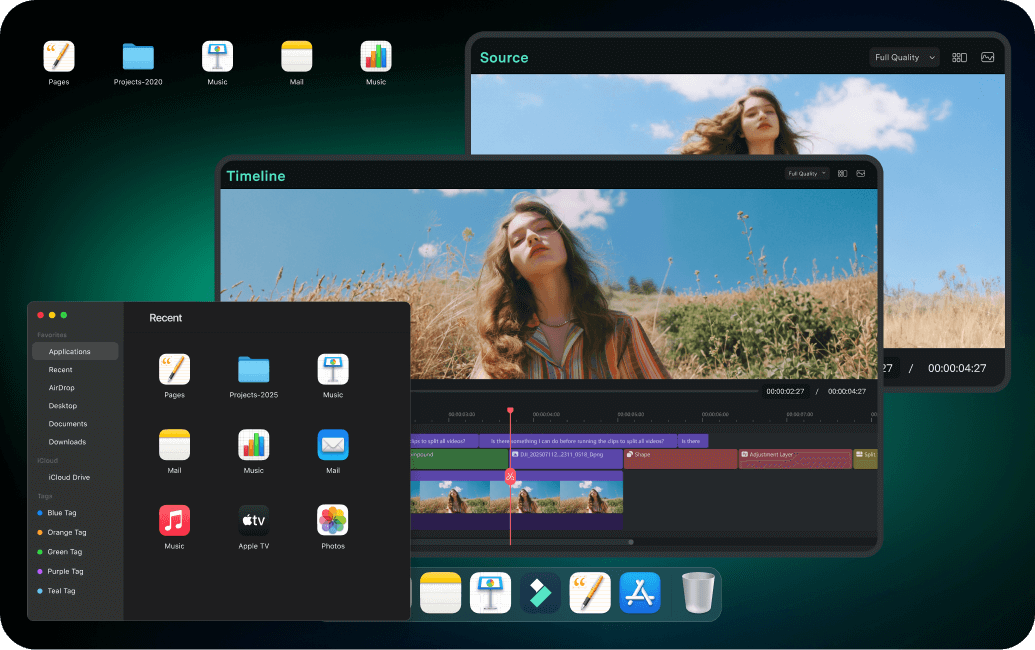Image resolution: width=1035 pixels, height=650 pixels.
Task: Click the desktop podium icon labeled Music
Action: tap(217, 56)
